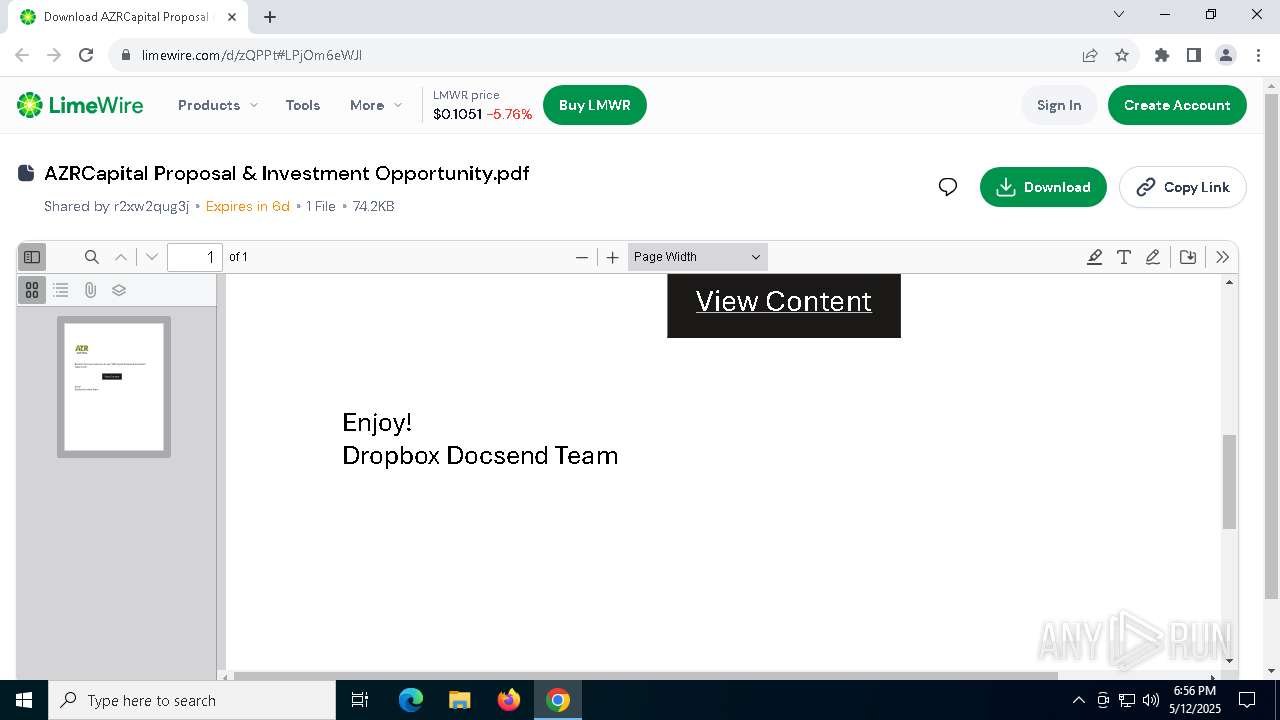Image resolution: width=1280 pixels, height=720 pixels.
Task: Open the volume icon in tray
Action: tap(1150, 700)
